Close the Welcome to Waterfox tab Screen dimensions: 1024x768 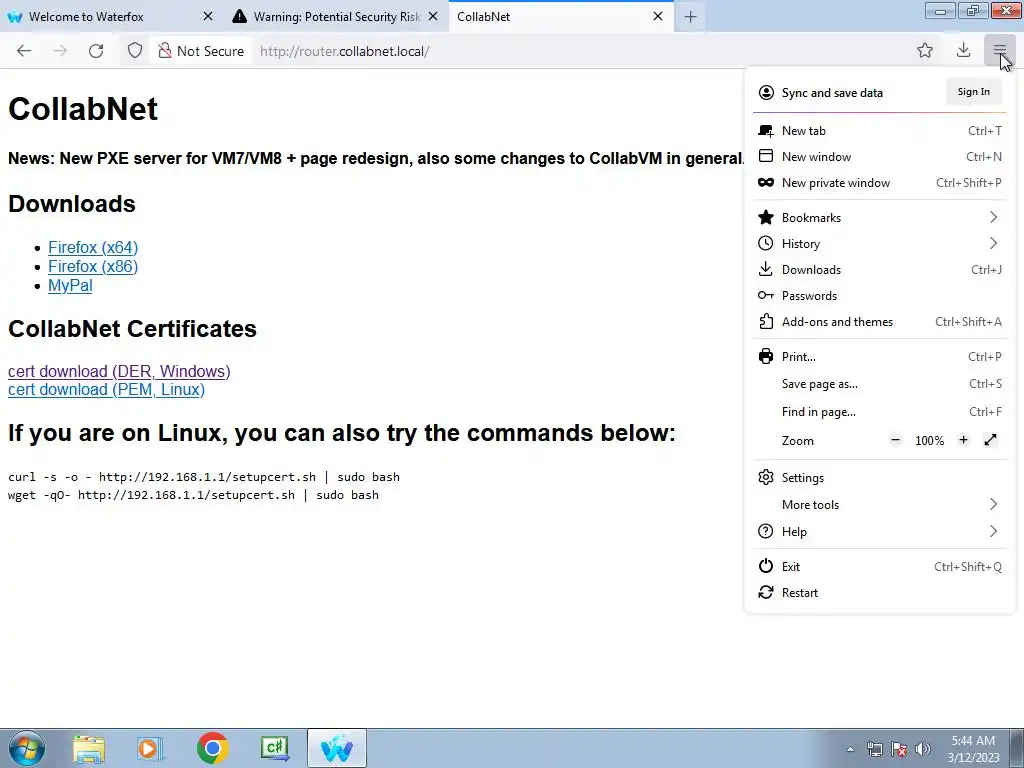[x=208, y=16]
